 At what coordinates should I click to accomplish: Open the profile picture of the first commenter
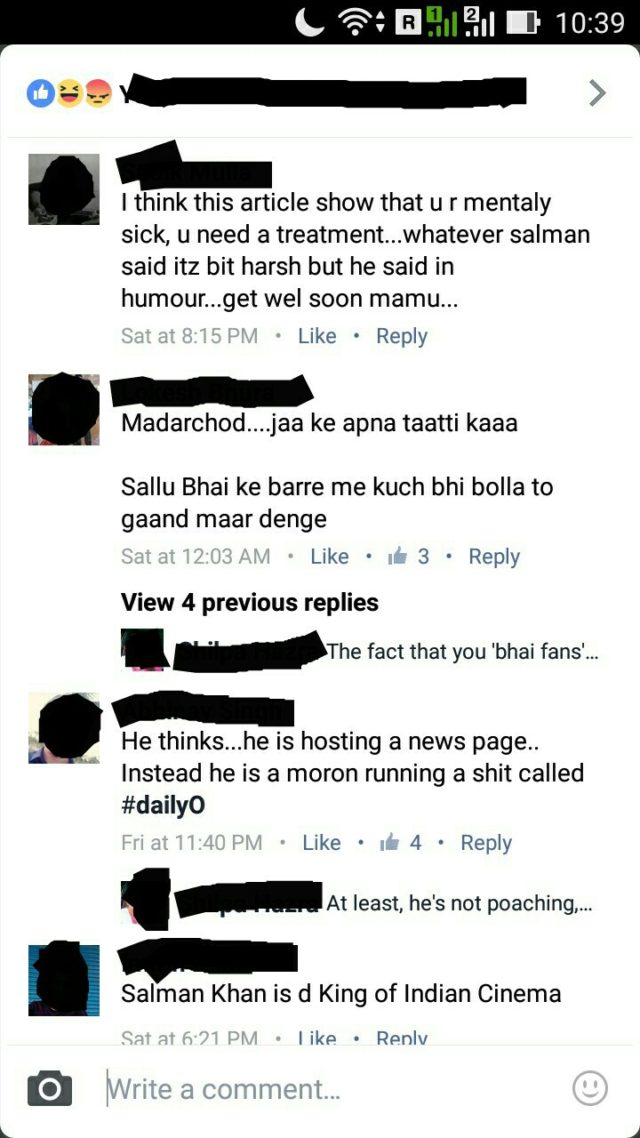click(x=64, y=189)
